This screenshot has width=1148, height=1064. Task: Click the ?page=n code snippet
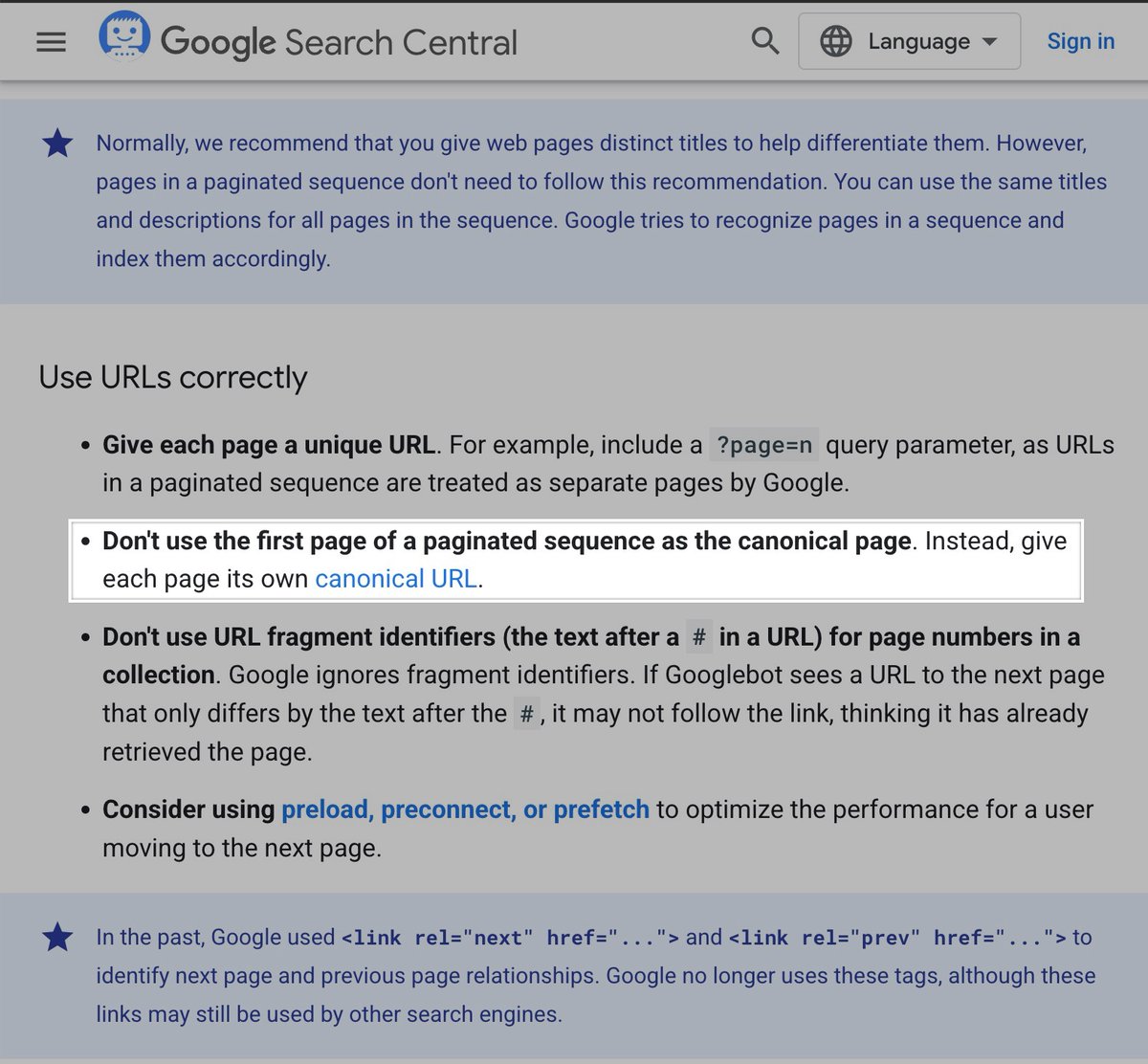[764, 445]
